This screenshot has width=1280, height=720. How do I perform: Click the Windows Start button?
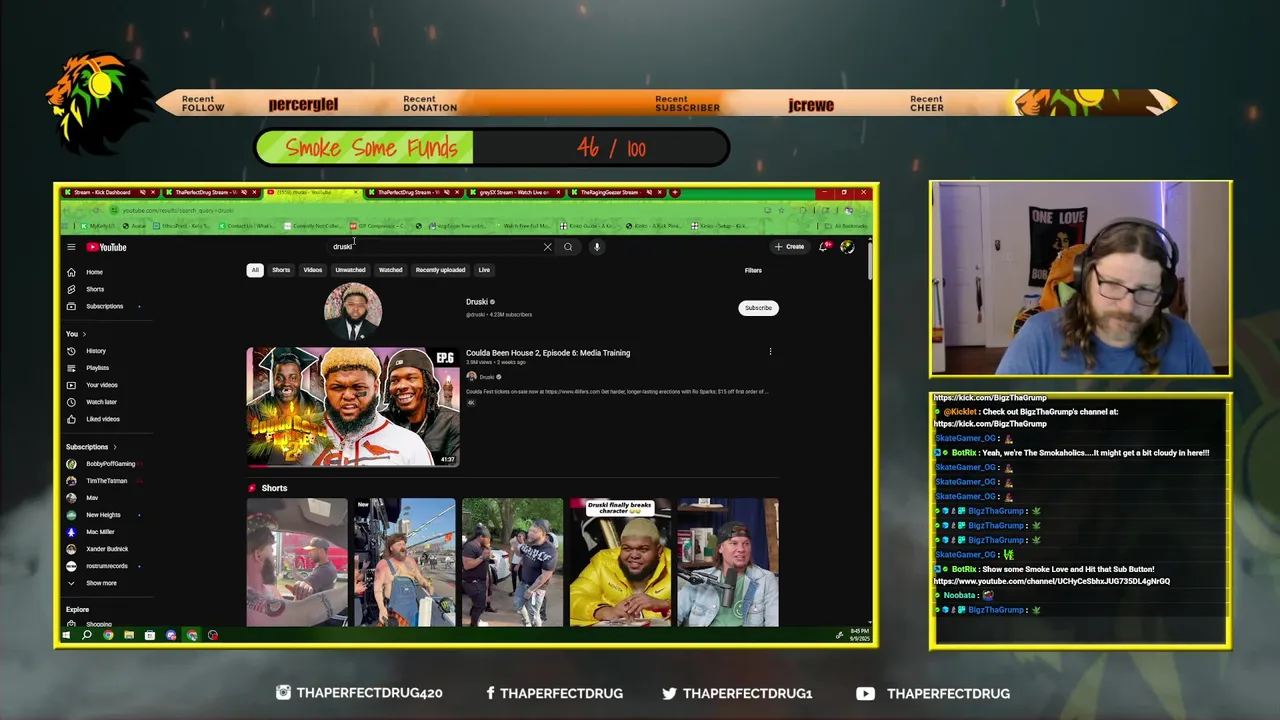pyautogui.click(x=66, y=635)
